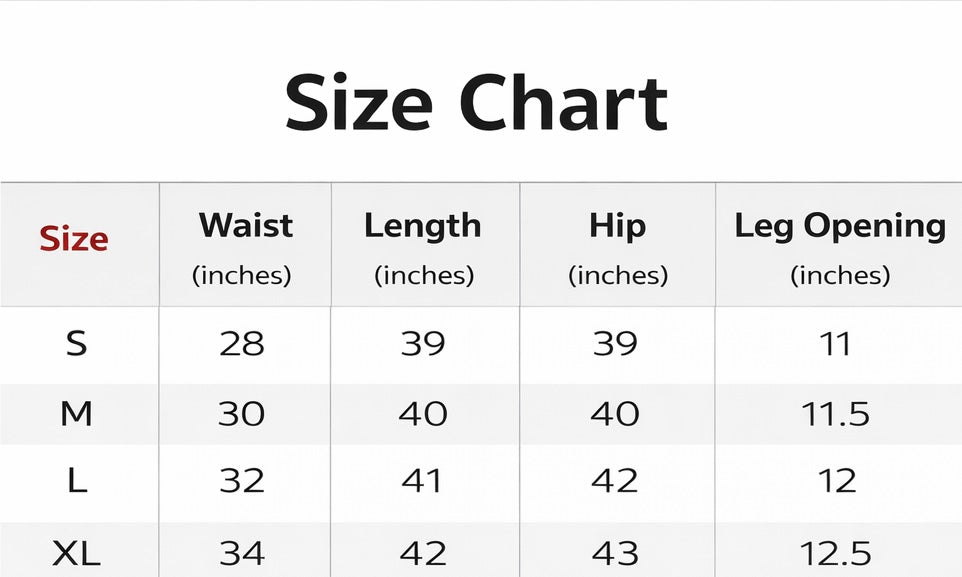This screenshot has height=577, width=962.
Task: Click the hip value 43 for XL
Action: click(616, 553)
